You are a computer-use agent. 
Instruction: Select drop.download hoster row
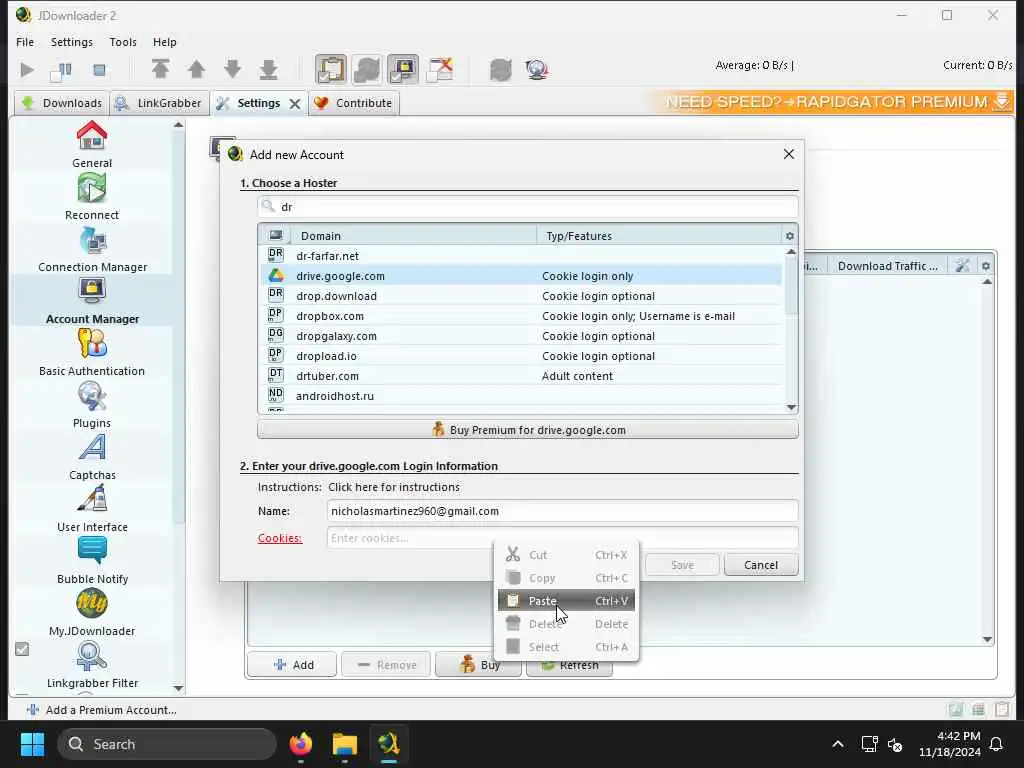(x=521, y=296)
